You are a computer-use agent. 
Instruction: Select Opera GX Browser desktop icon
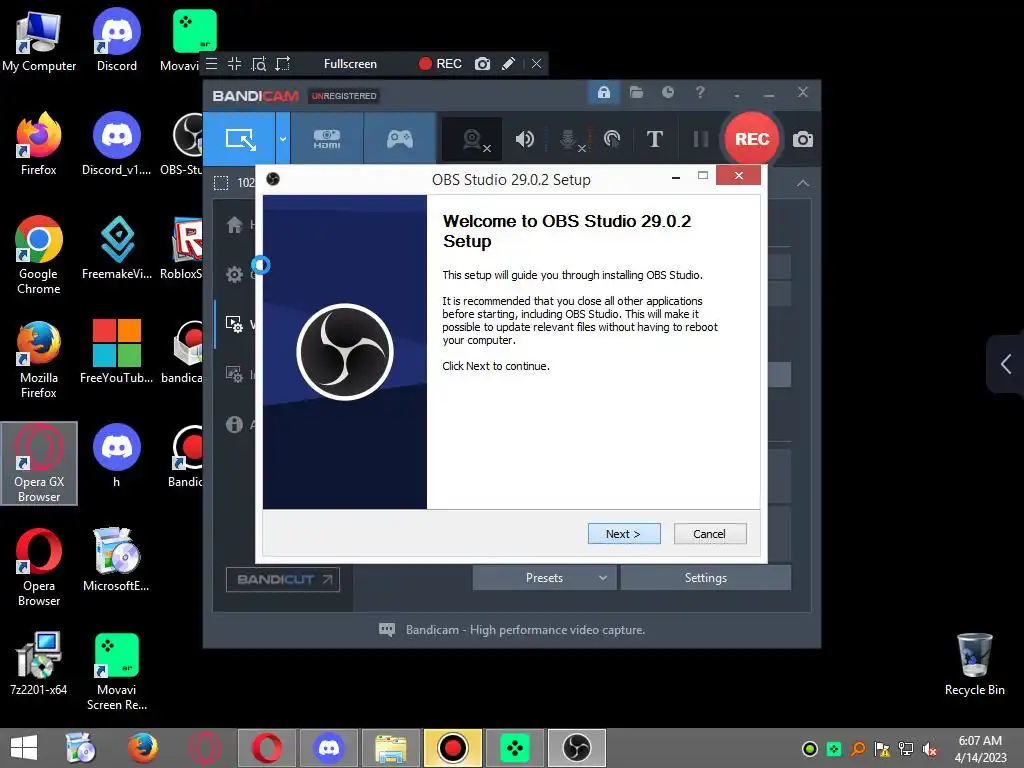39,464
